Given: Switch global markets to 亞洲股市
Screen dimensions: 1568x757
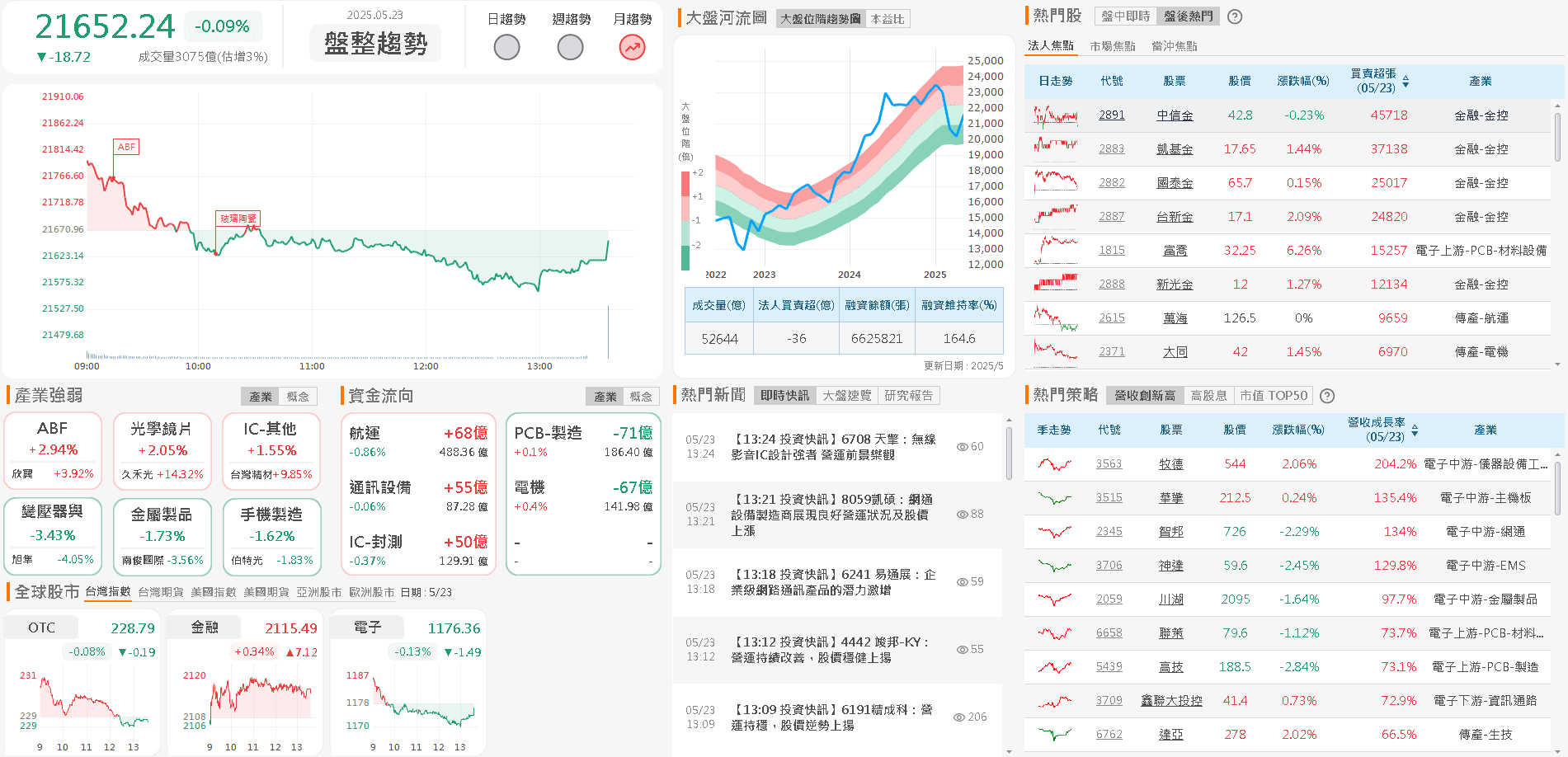Looking at the screenshot, I should pos(319,592).
